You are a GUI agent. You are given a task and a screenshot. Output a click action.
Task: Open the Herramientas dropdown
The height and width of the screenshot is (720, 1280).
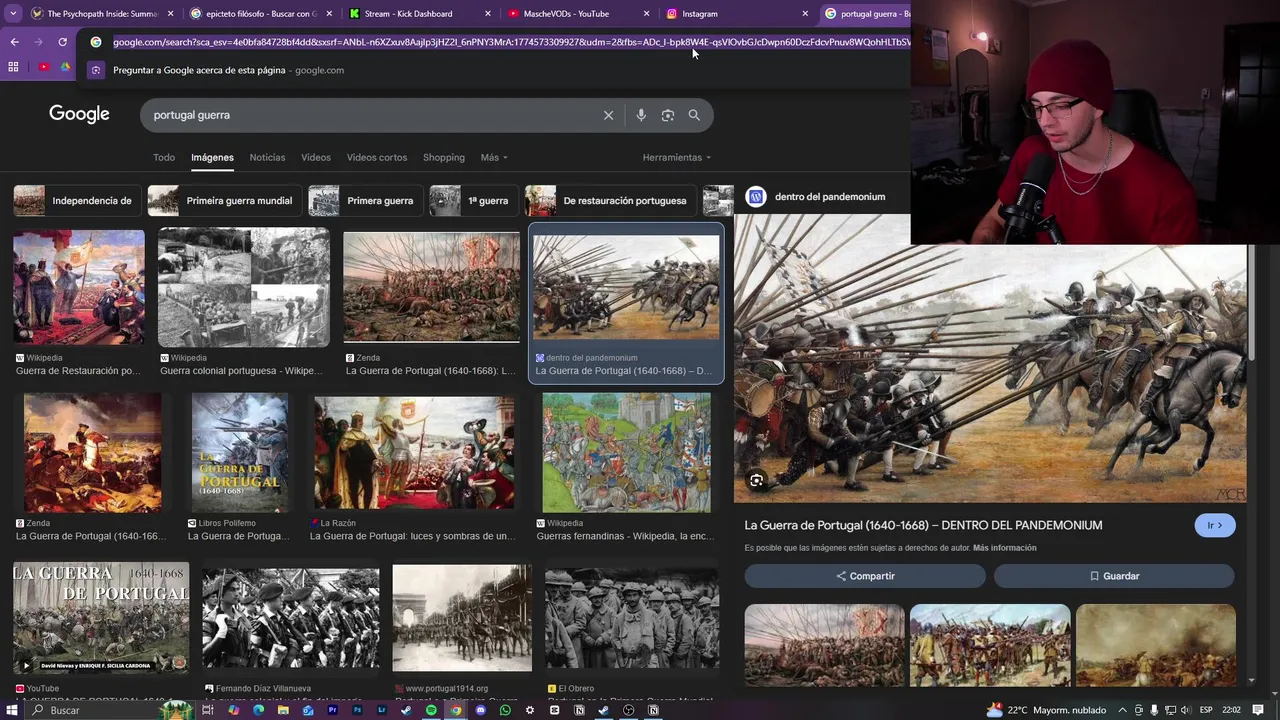click(x=677, y=157)
